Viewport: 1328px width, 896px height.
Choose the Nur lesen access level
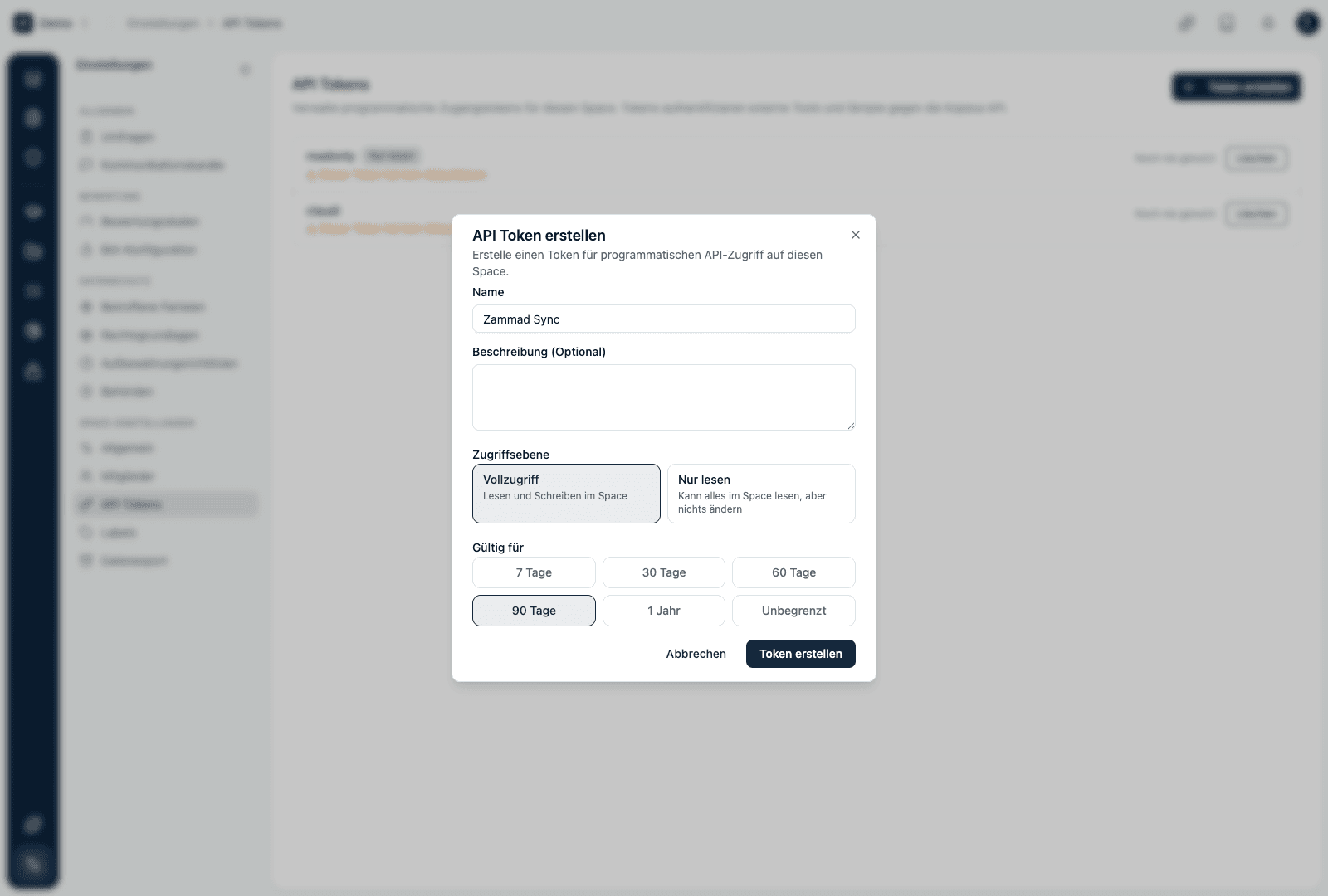[x=761, y=494]
